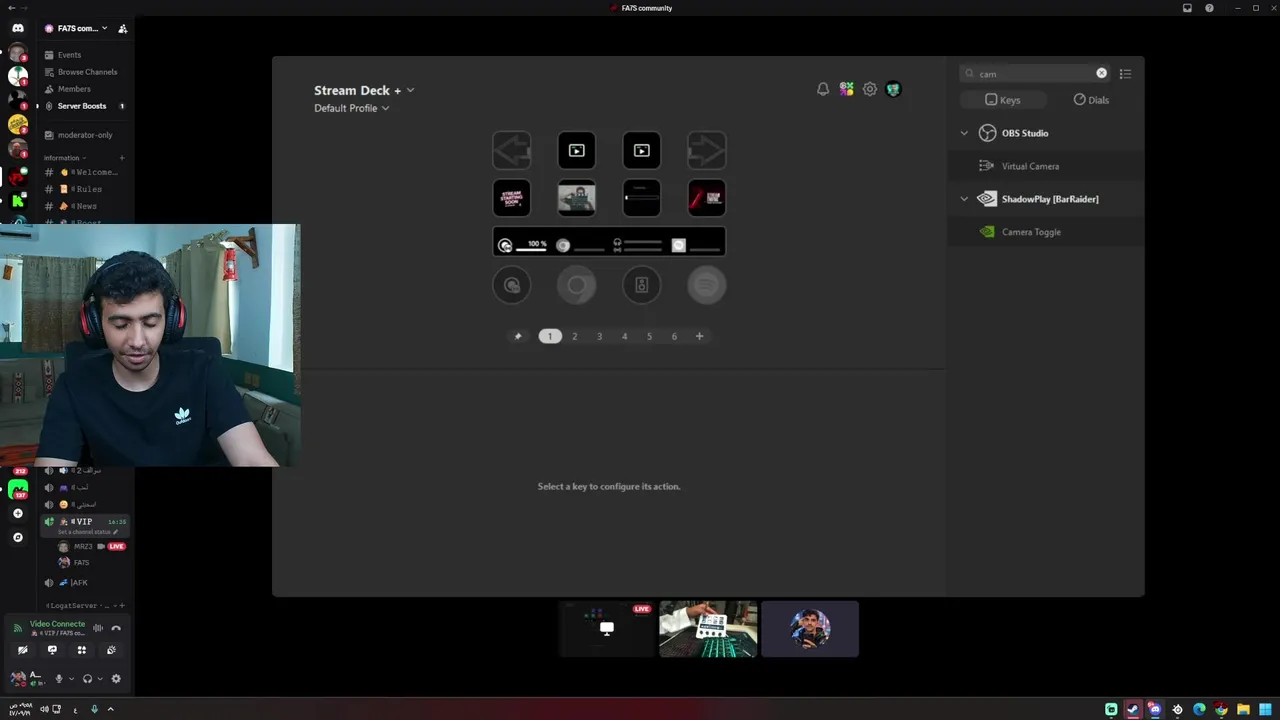Pin the current Stream Deck page
This screenshot has width=1280, height=720.
518,336
